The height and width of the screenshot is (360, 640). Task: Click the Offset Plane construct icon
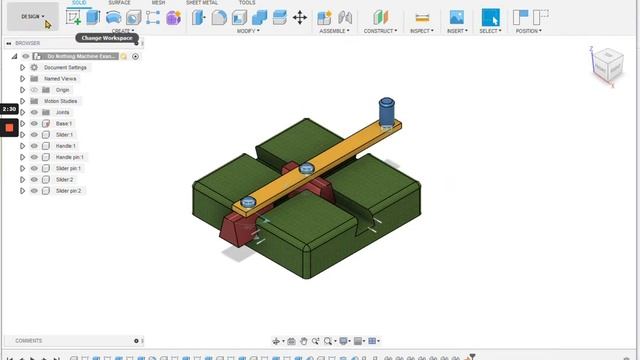coord(380,18)
